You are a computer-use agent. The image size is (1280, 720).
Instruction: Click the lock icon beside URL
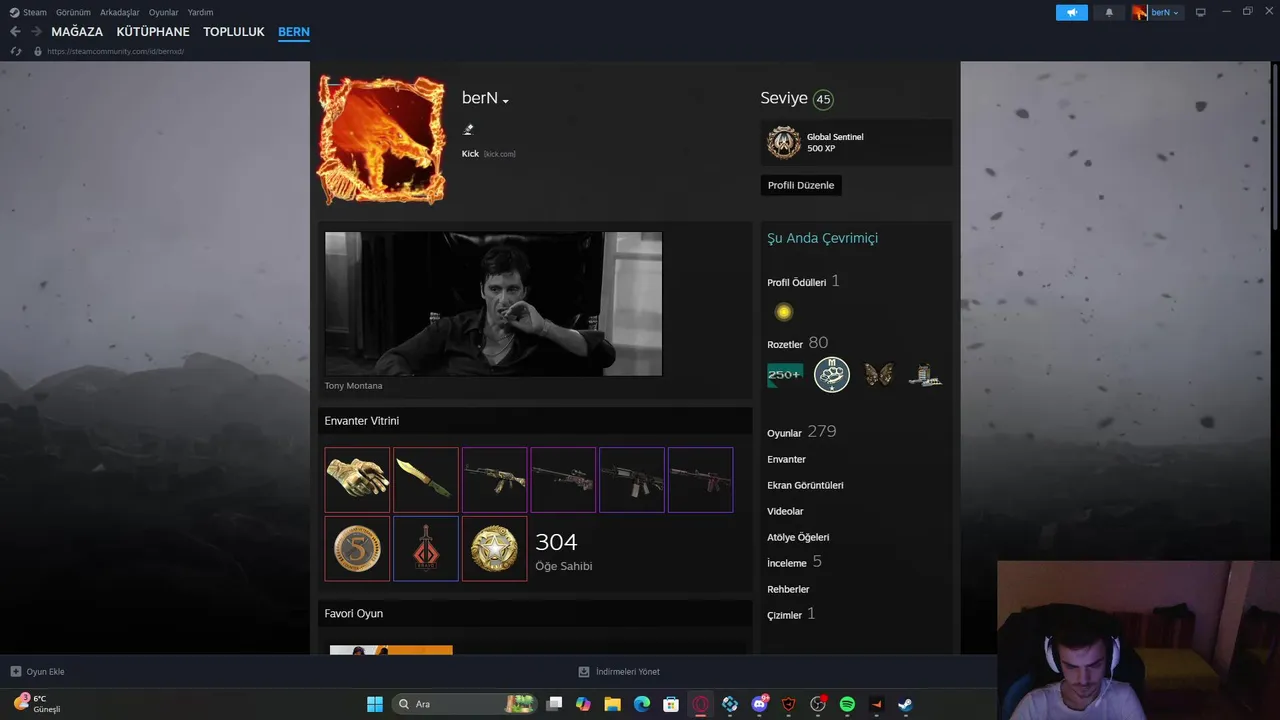click(x=38, y=51)
